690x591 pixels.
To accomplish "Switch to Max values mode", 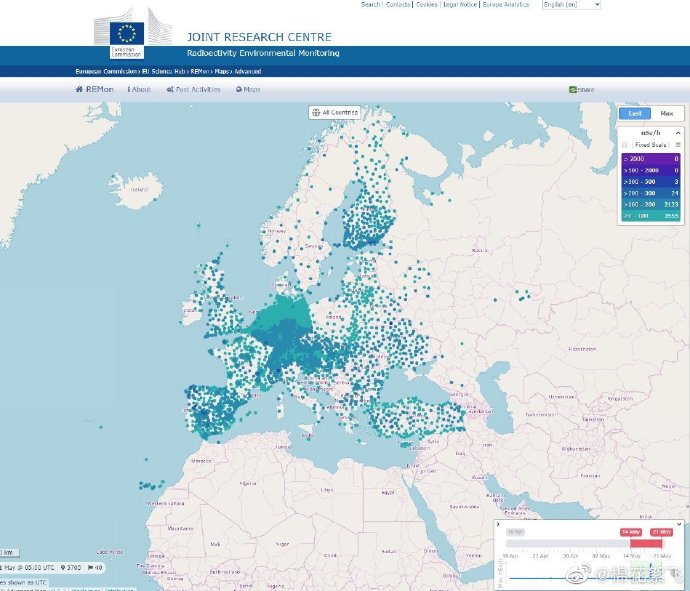I will (666, 114).
